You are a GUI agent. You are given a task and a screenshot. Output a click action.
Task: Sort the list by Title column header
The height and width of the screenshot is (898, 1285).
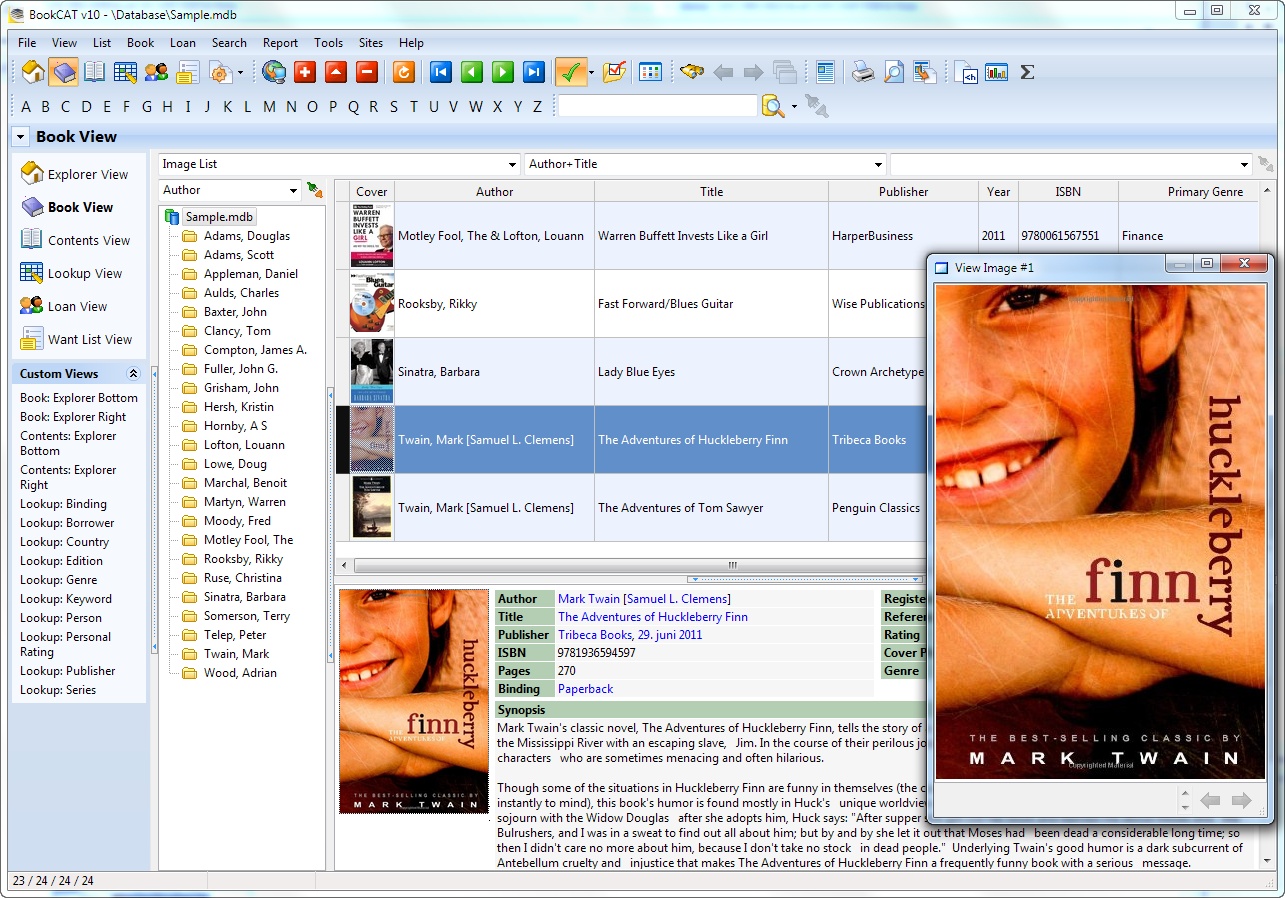tap(711, 192)
